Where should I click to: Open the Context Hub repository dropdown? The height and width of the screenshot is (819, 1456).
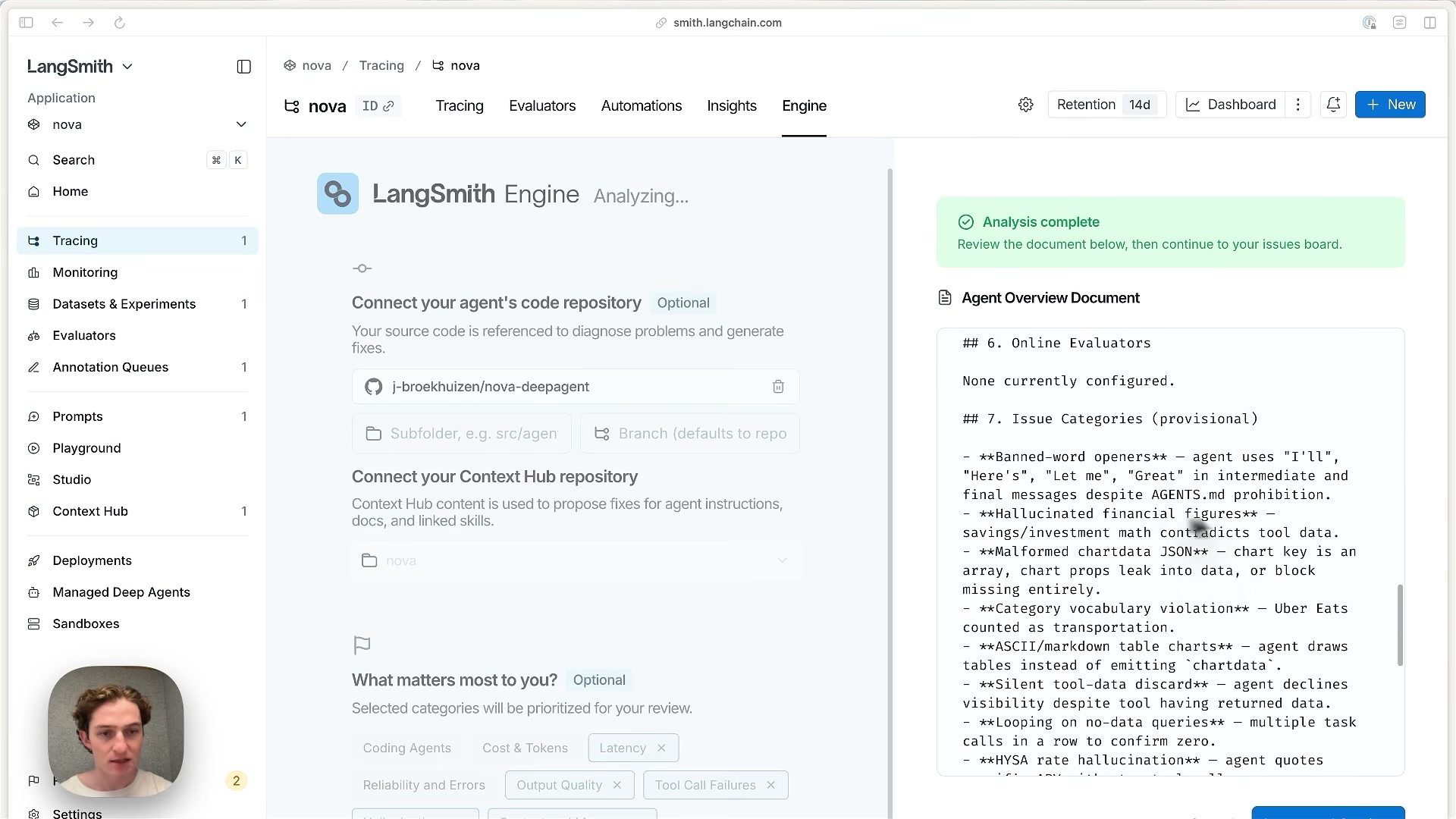576,560
